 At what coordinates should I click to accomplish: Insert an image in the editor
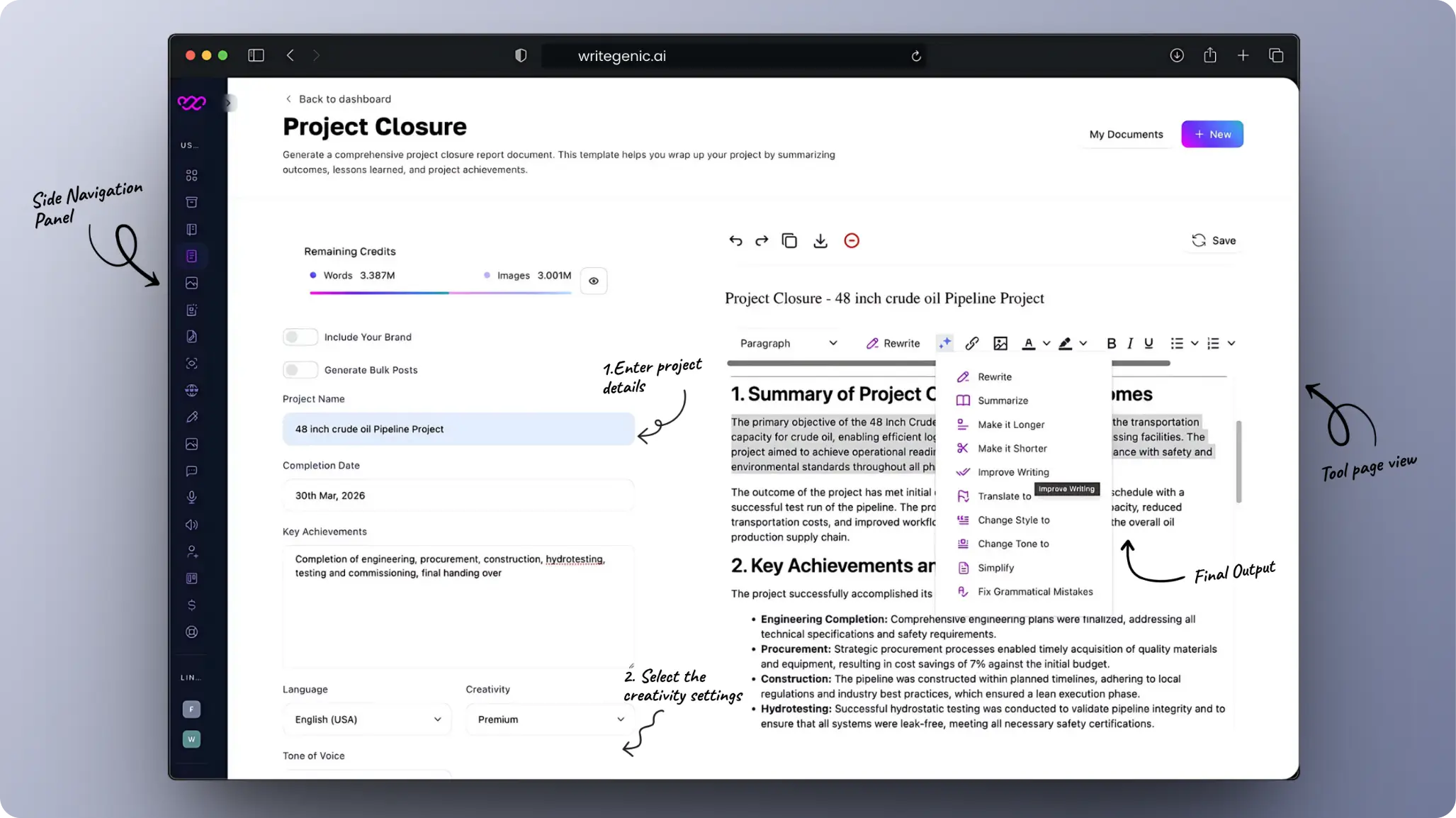[x=1000, y=343]
